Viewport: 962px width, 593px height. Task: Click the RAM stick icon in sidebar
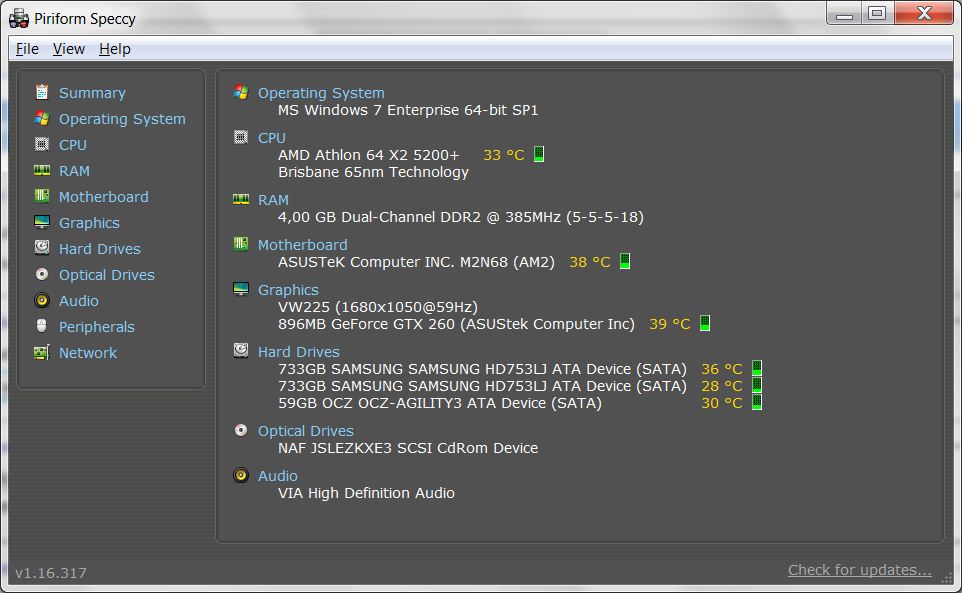(x=42, y=170)
